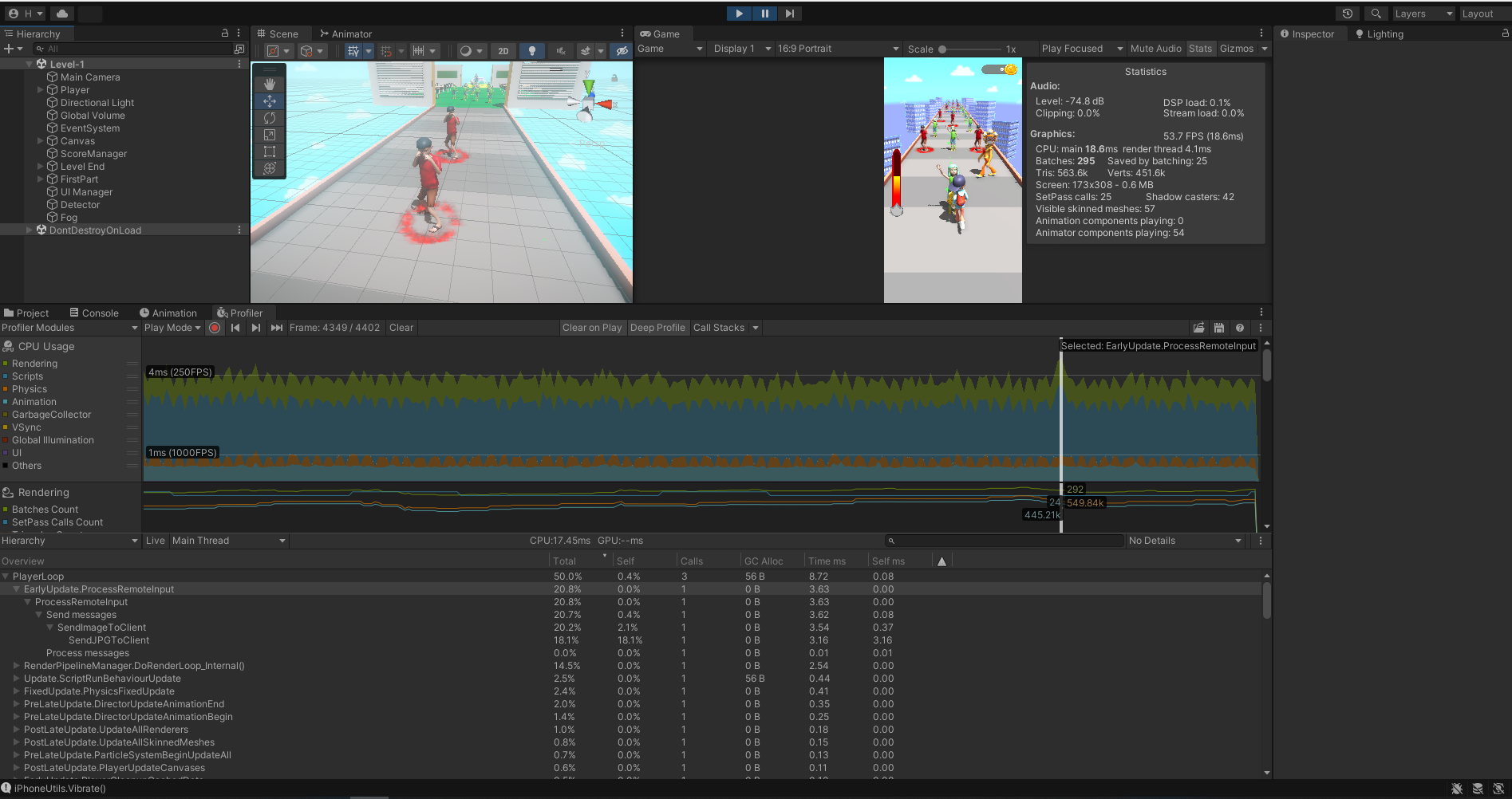This screenshot has width=1512, height=799.
Task: Open the Layers dropdown
Action: tap(1423, 14)
